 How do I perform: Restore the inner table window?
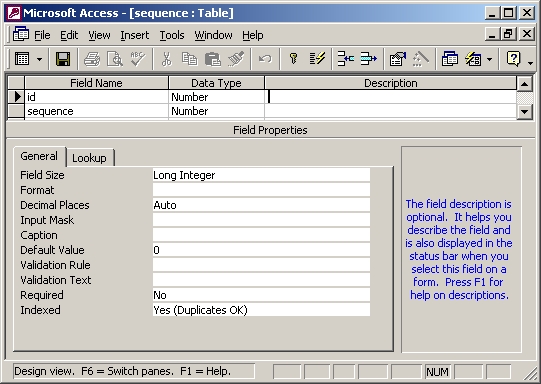point(508,34)
